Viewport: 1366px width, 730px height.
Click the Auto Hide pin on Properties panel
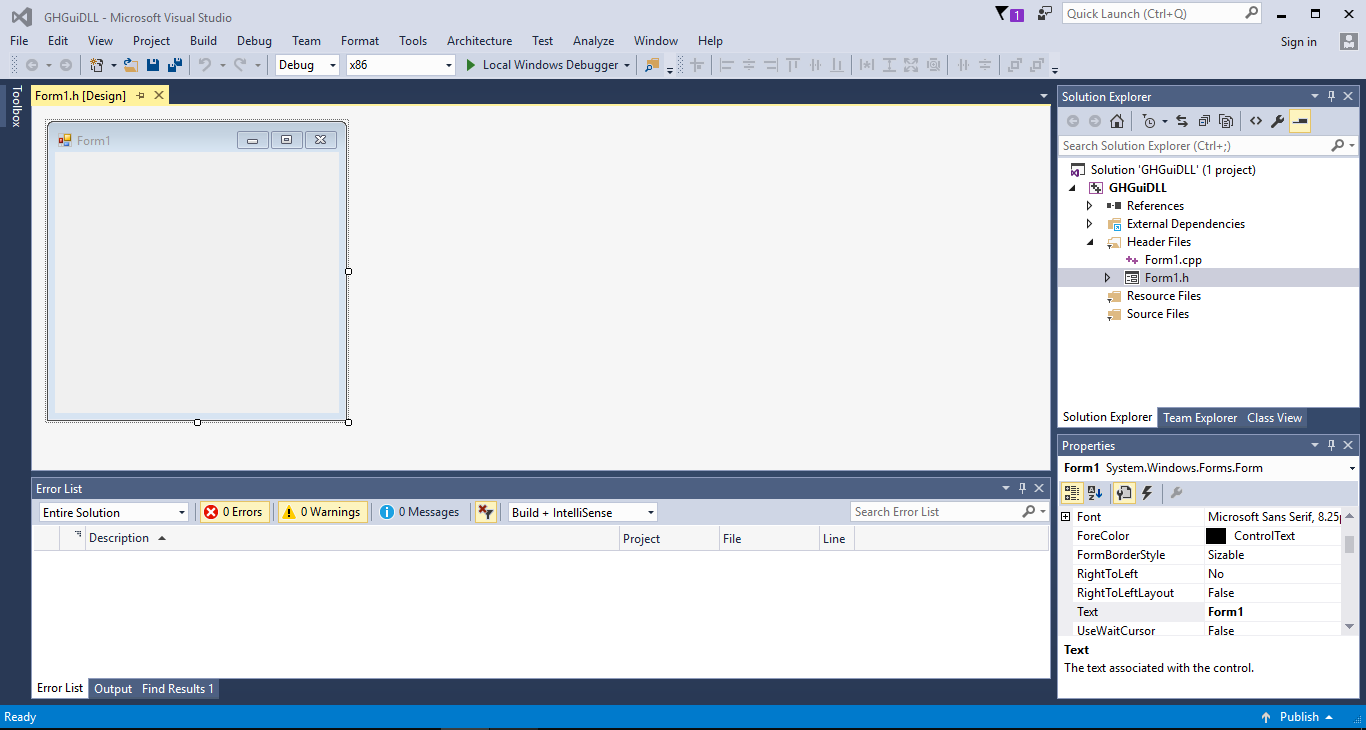point(1331,445)
